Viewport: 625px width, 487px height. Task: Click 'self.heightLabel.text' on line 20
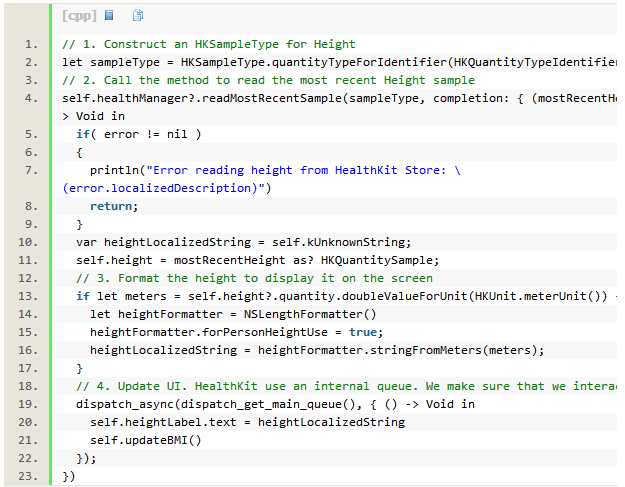point(166,422)
